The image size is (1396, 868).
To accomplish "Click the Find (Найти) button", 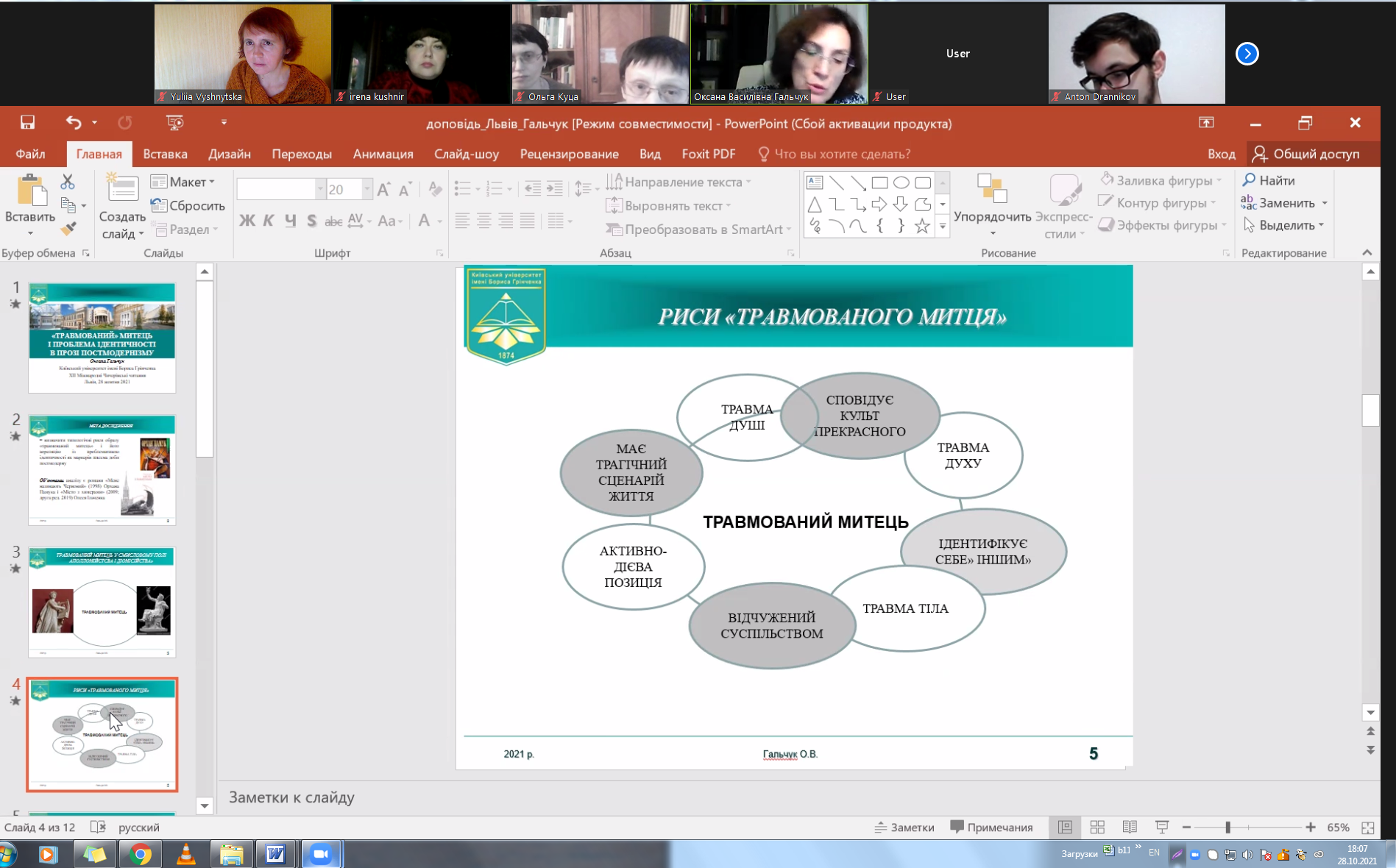I will tap(1269, 180).
